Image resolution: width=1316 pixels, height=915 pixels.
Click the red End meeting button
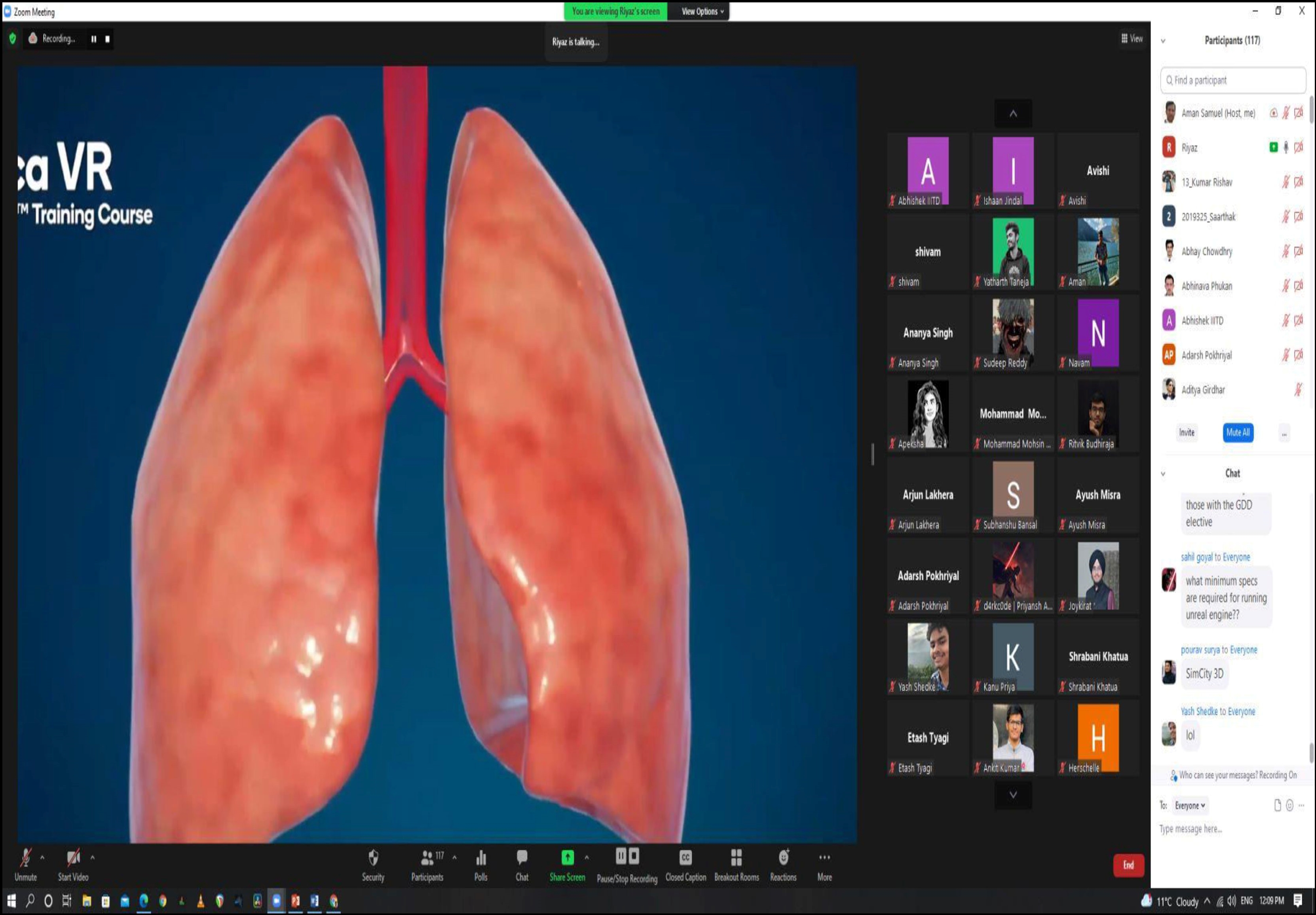[1128, 865]
